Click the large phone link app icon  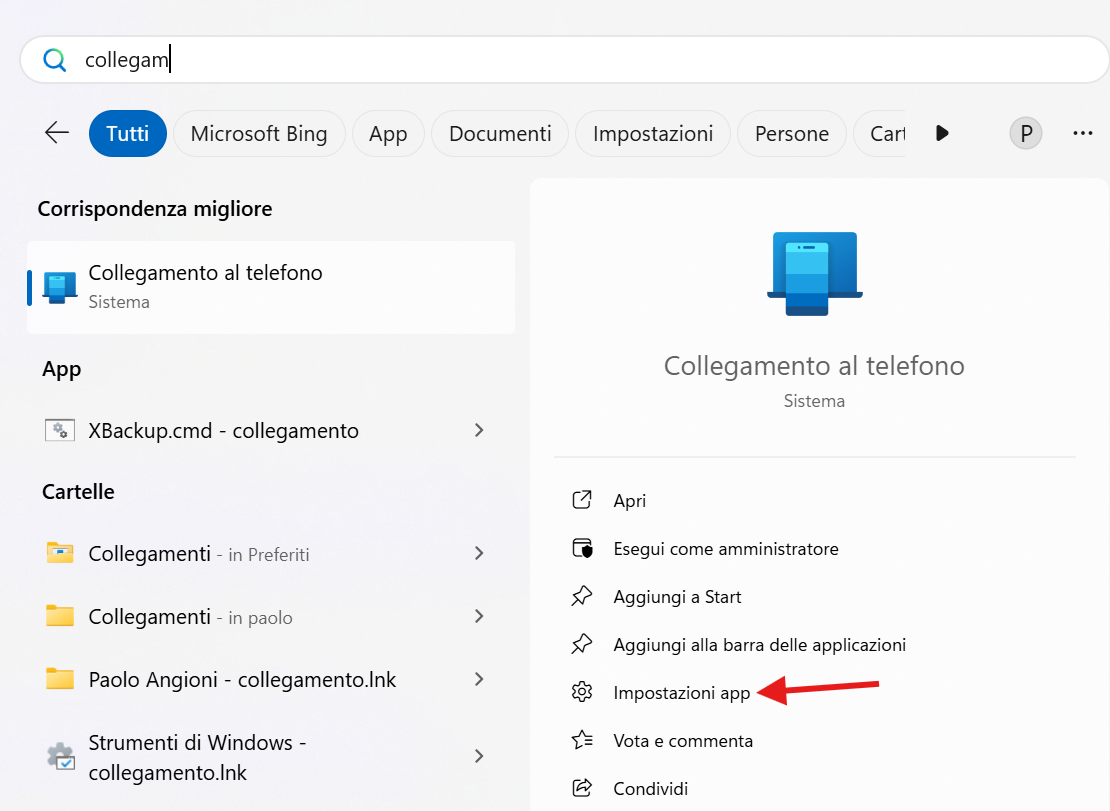point(815,273)
